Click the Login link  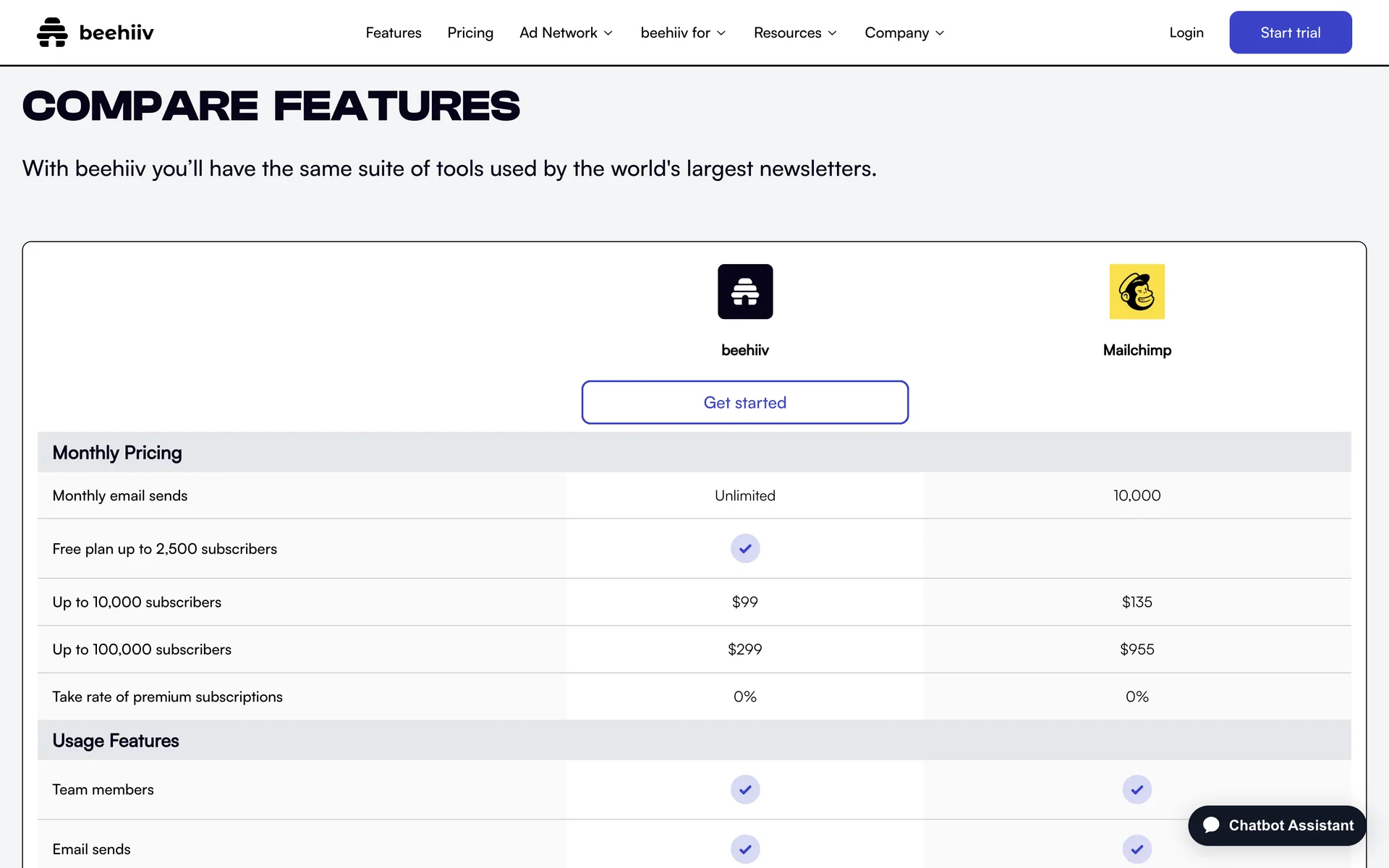pyautogui.click(x=1186, y=33)
